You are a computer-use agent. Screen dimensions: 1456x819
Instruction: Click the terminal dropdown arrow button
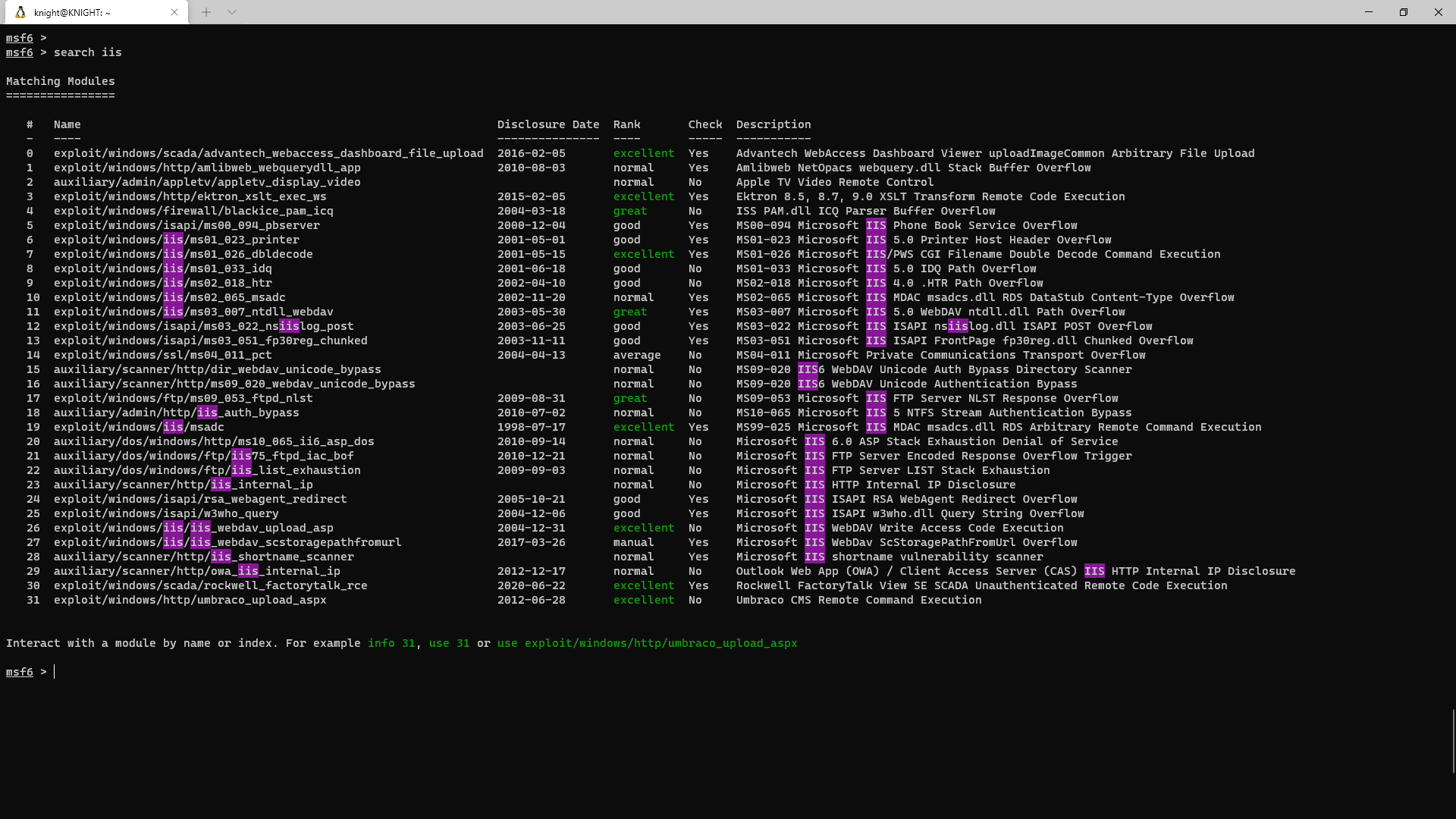[x=233, y=12]
